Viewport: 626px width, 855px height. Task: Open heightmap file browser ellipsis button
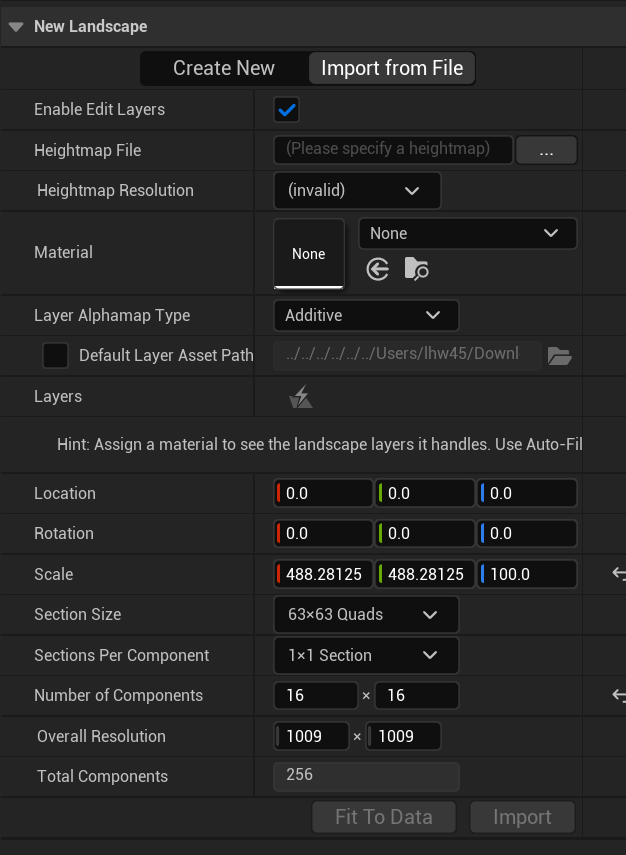coord(546,150)
